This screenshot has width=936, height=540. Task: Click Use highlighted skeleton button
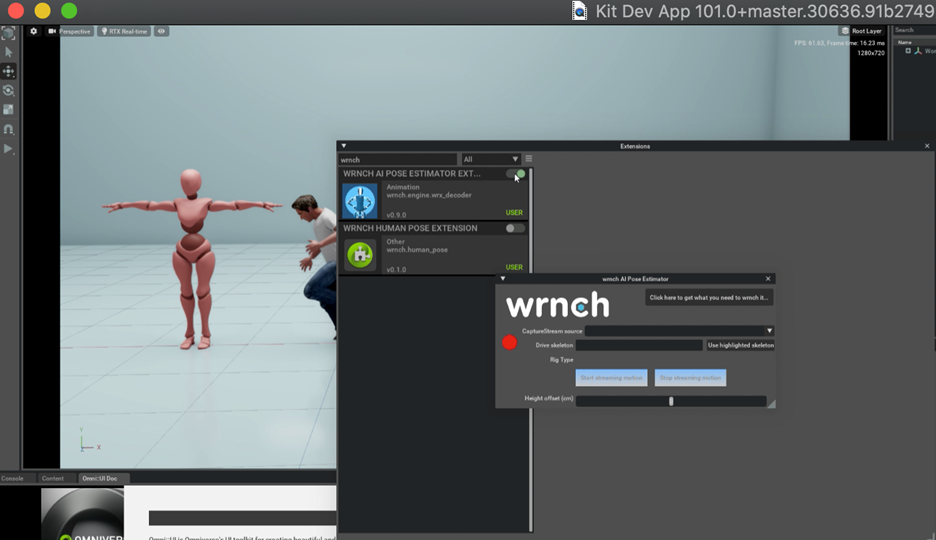741,345
